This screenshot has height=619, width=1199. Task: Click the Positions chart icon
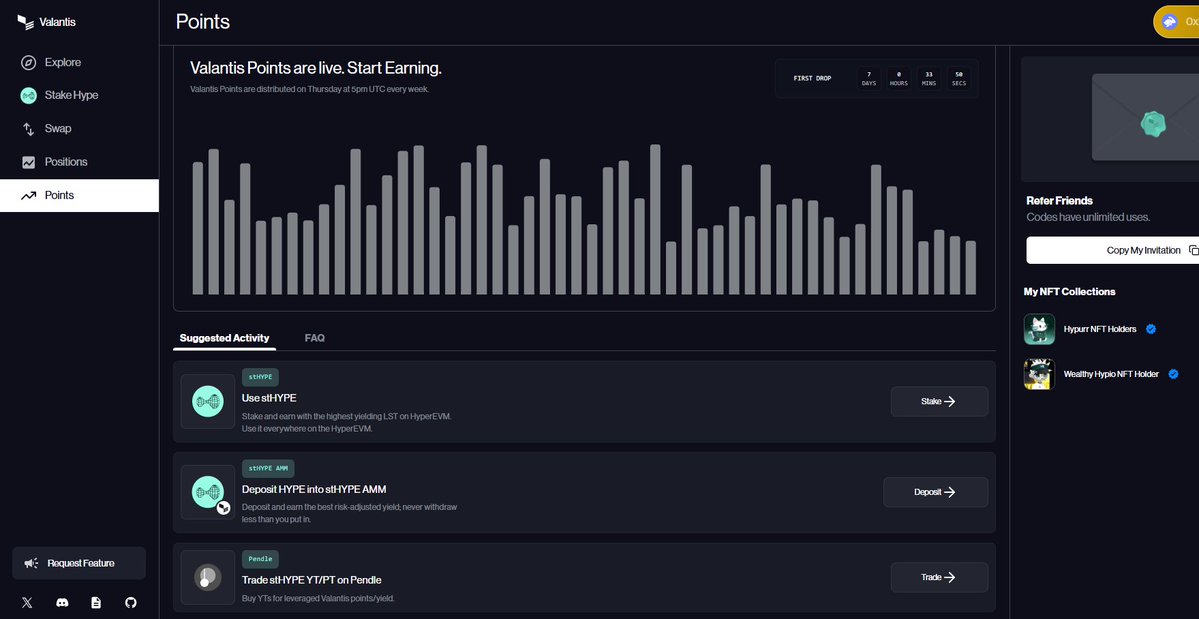click(28, 162)
